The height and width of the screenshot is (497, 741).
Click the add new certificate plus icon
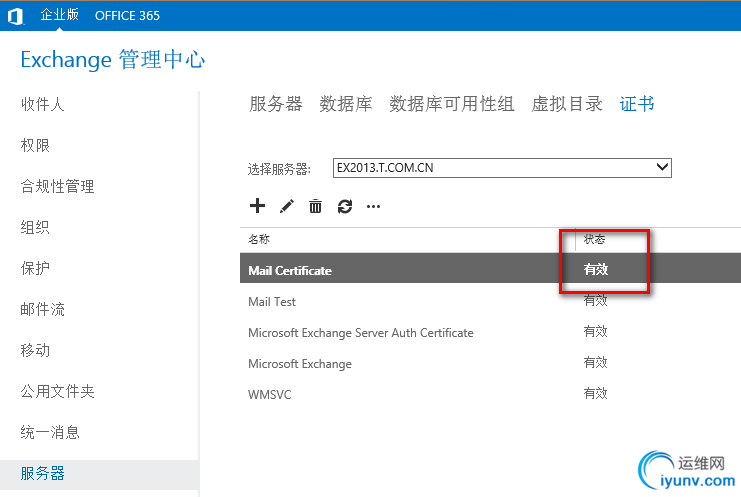257,206
